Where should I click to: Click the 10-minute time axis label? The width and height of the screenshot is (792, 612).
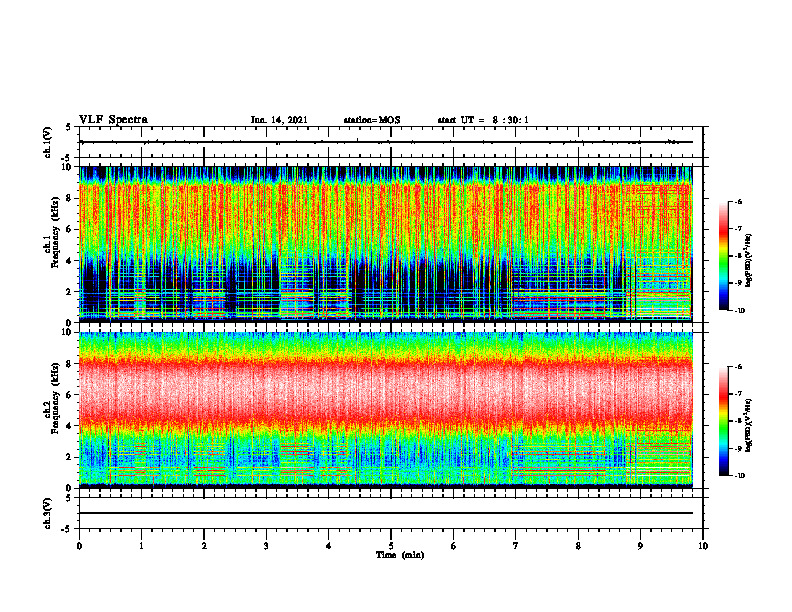(x=703, y=546)
